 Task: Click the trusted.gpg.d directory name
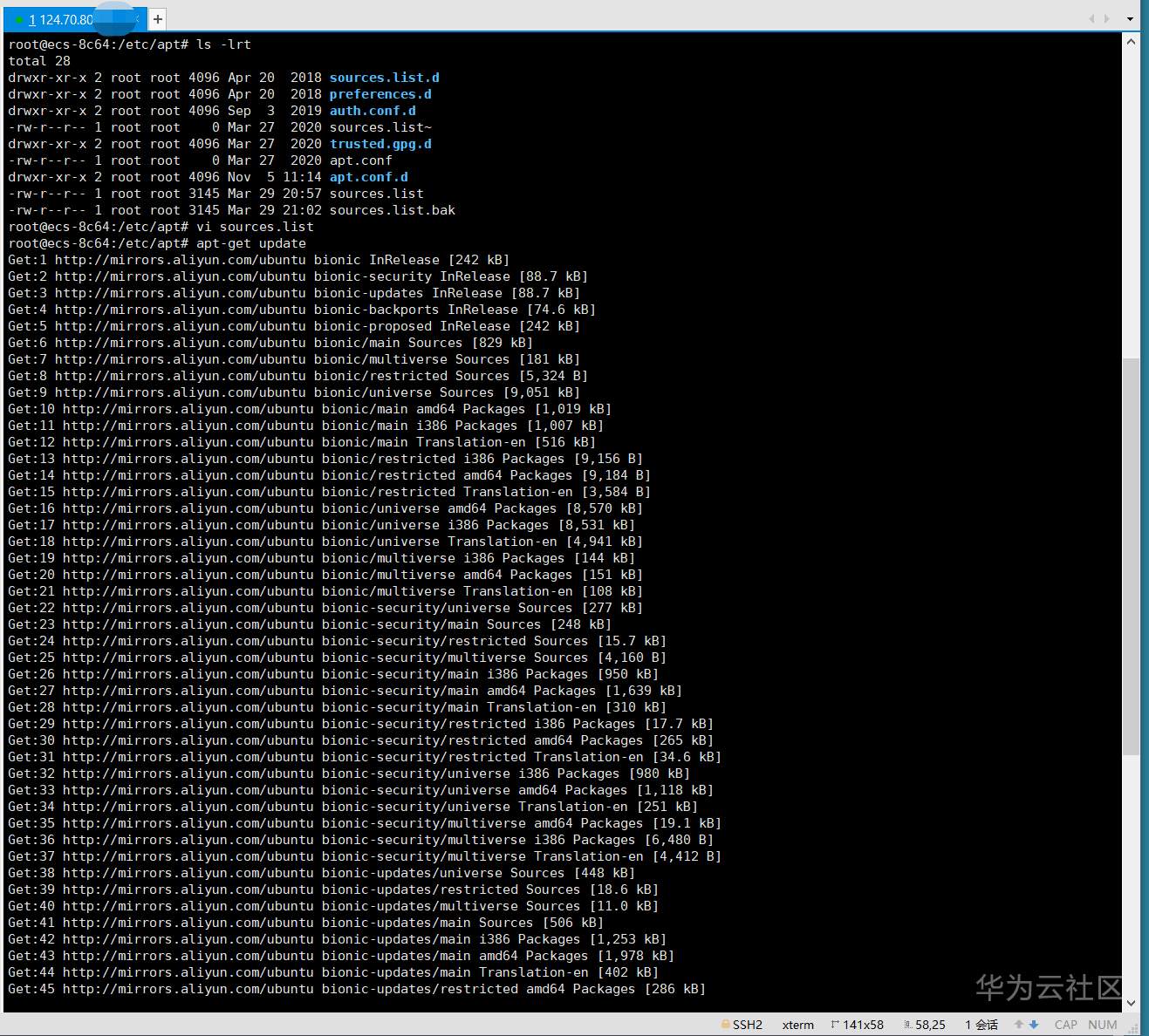[380, 144]
